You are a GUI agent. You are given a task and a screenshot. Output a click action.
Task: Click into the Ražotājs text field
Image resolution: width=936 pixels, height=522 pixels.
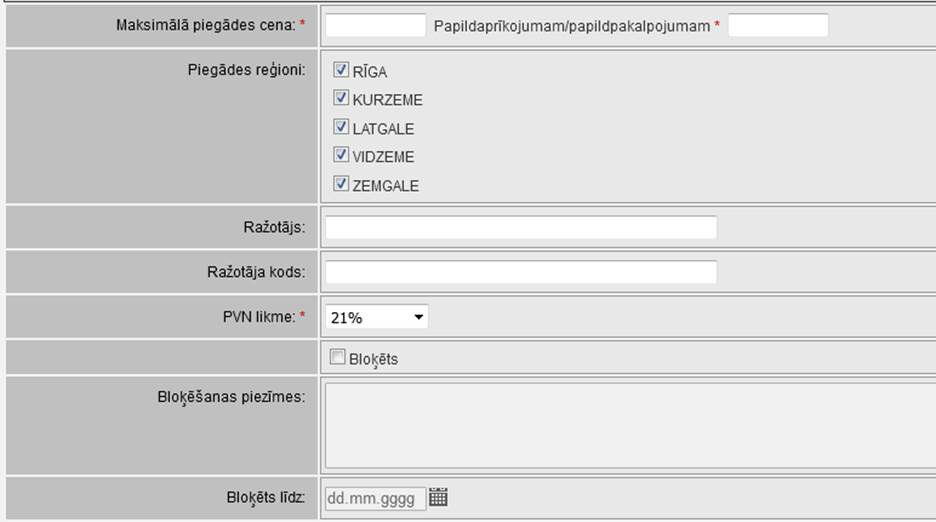click(x=521, y=227)
